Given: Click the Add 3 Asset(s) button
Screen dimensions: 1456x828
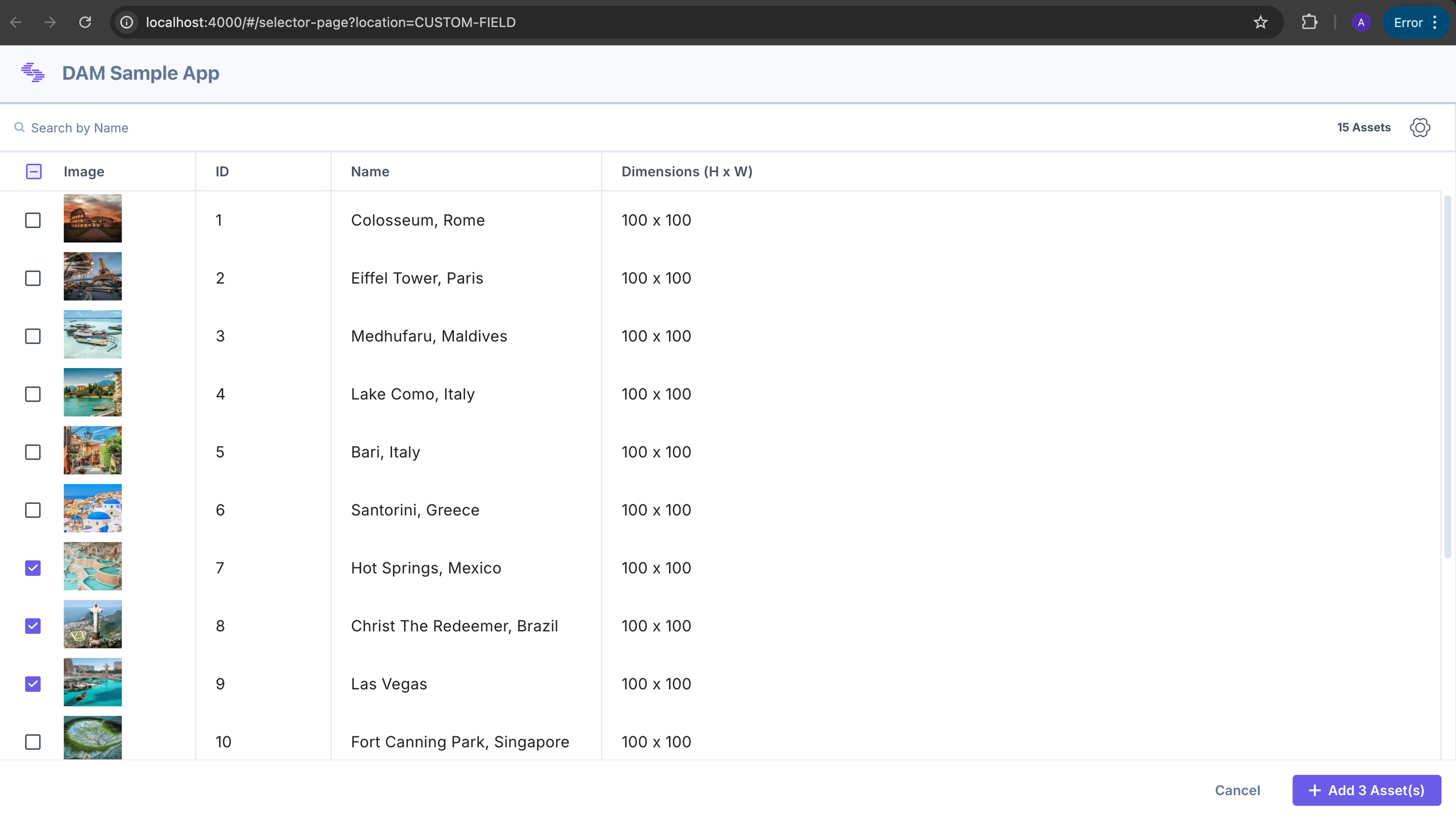Looking at the screenshot, I should tap(1367, 790).
